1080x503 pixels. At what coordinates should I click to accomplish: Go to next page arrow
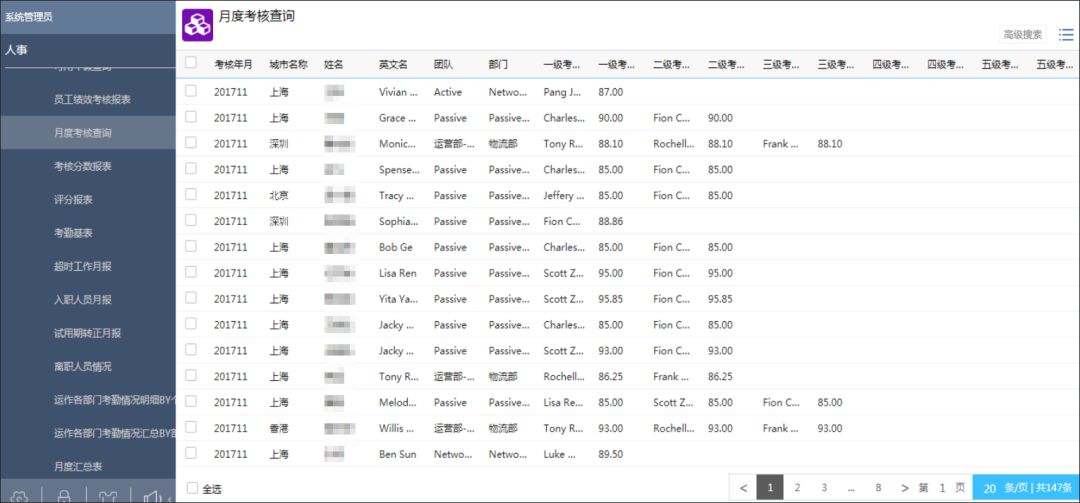904,488
